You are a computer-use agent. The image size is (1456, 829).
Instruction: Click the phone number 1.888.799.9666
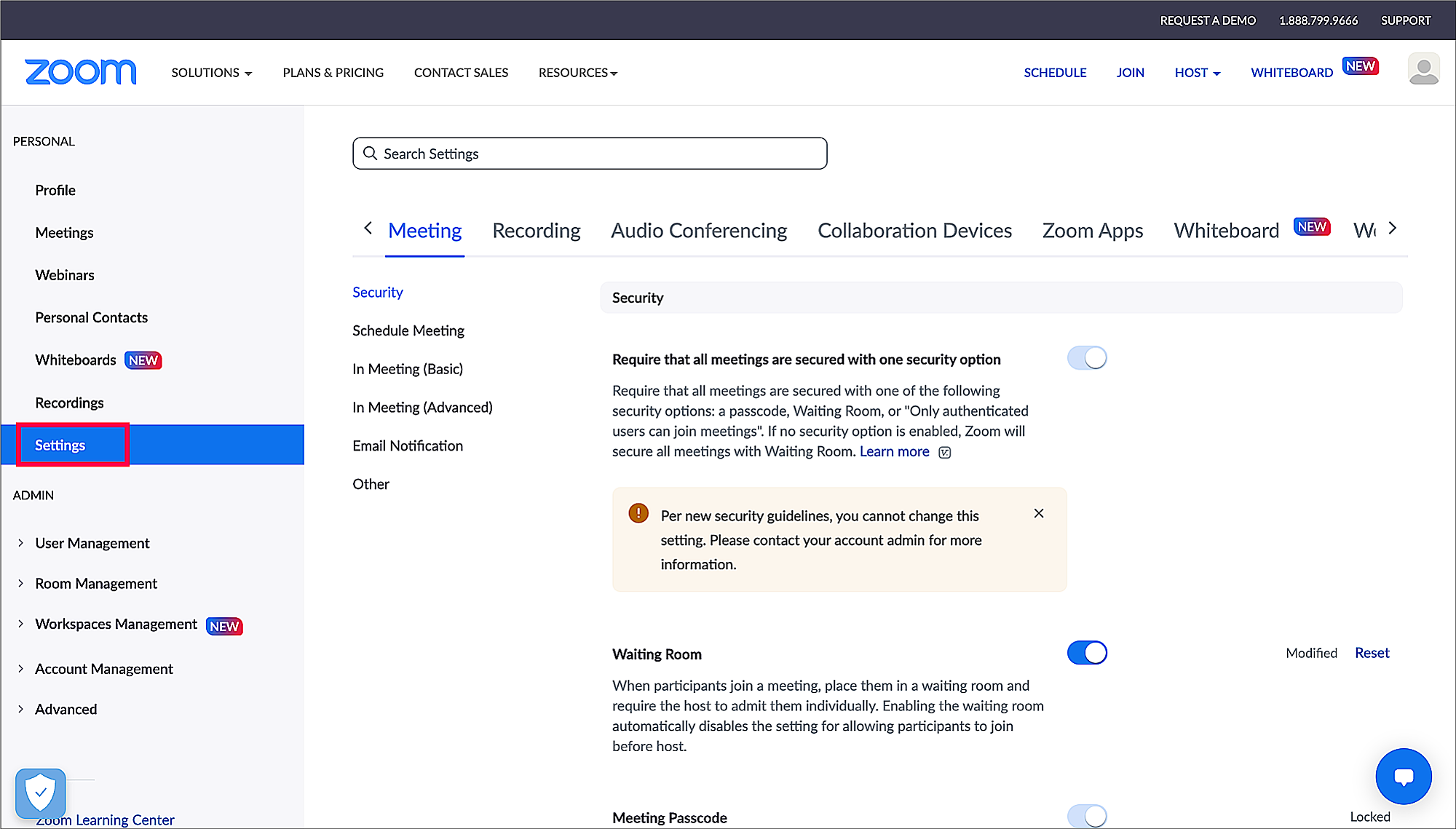tap(1318, 20)
